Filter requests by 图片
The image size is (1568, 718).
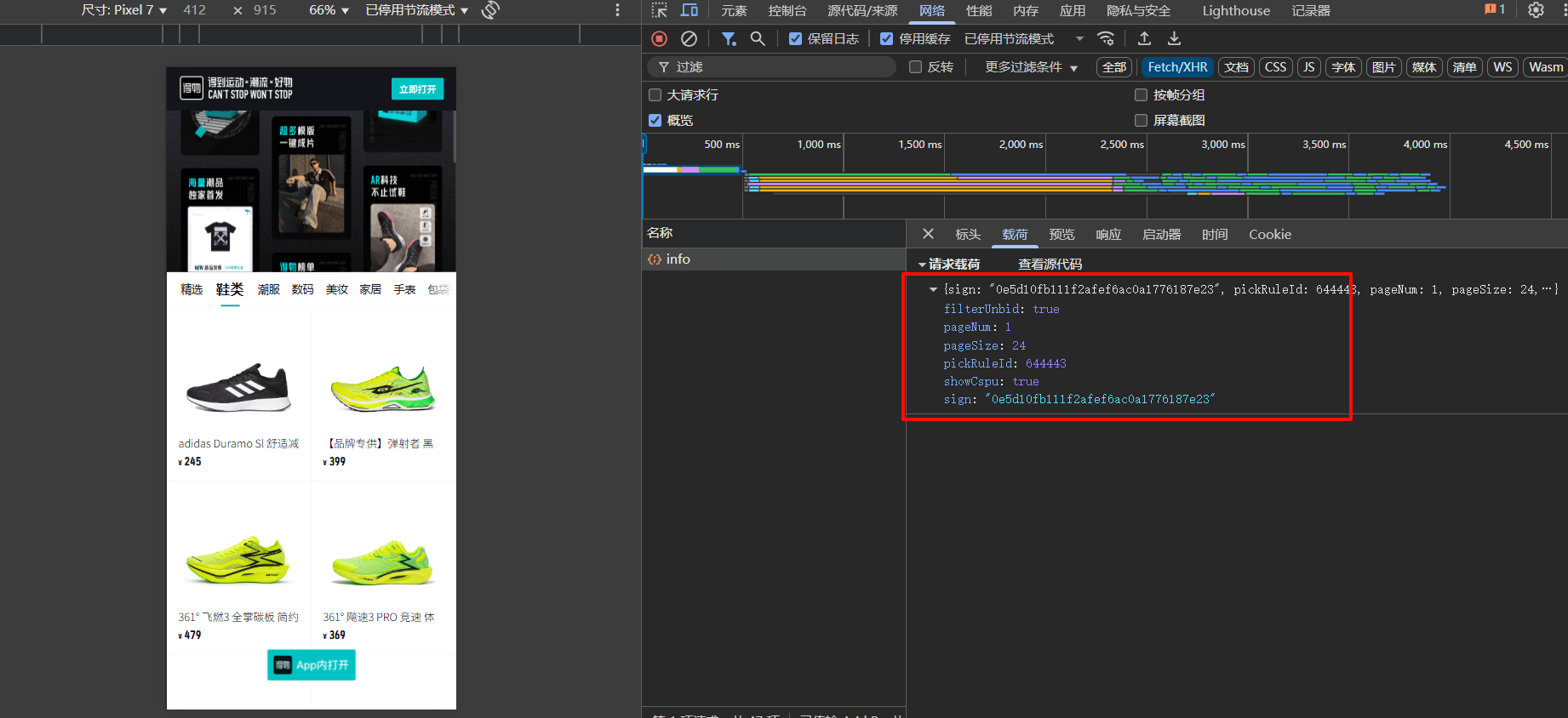coord(1384,67)
